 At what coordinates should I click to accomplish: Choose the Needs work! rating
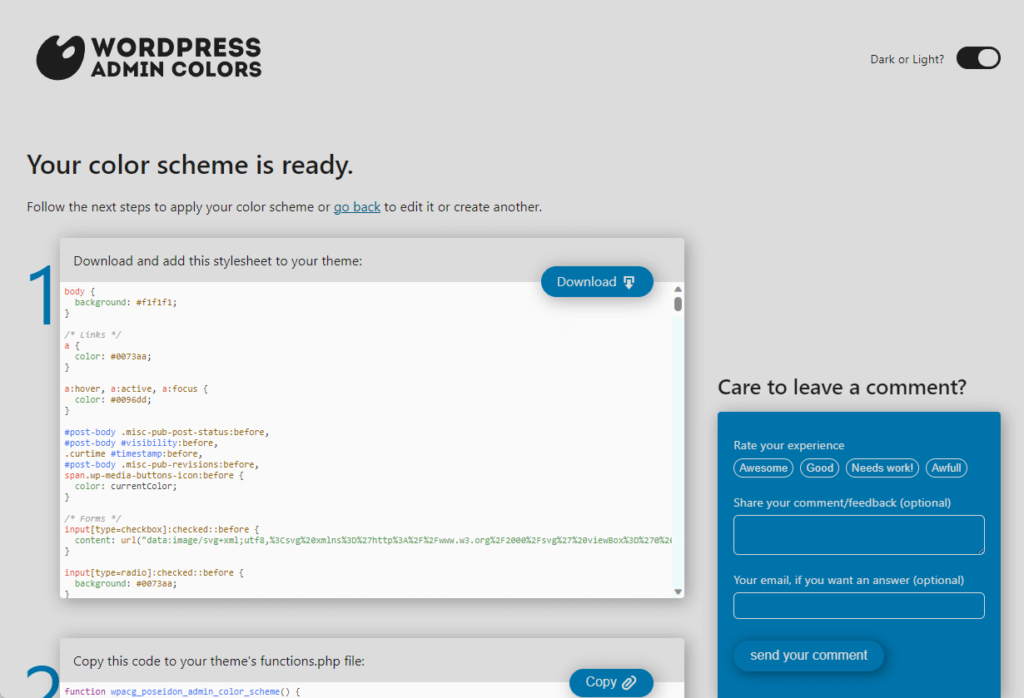tap(882, 468)
